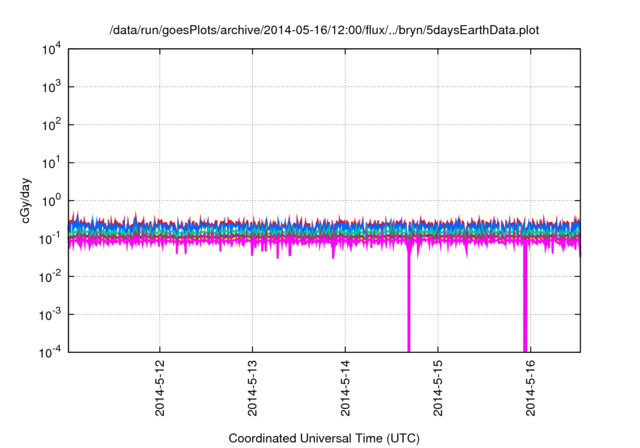640x448 pixels.
Task: Click the 10^-4 y-axis tick label
Action: (x=50, y=352)
